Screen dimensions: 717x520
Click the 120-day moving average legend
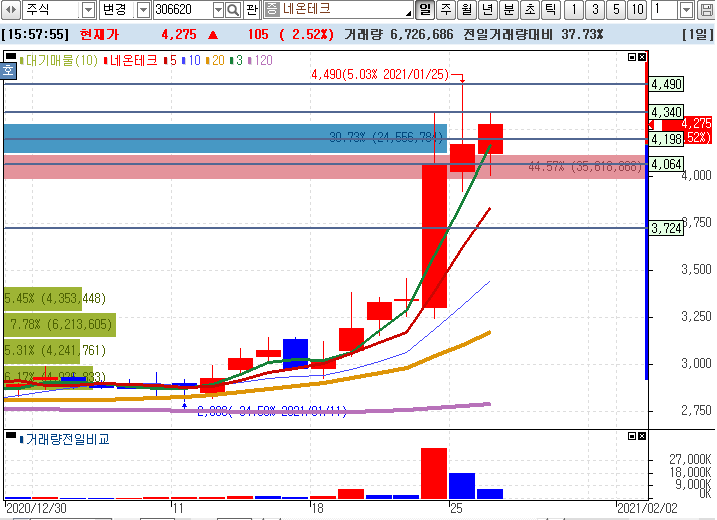[262, 60]
